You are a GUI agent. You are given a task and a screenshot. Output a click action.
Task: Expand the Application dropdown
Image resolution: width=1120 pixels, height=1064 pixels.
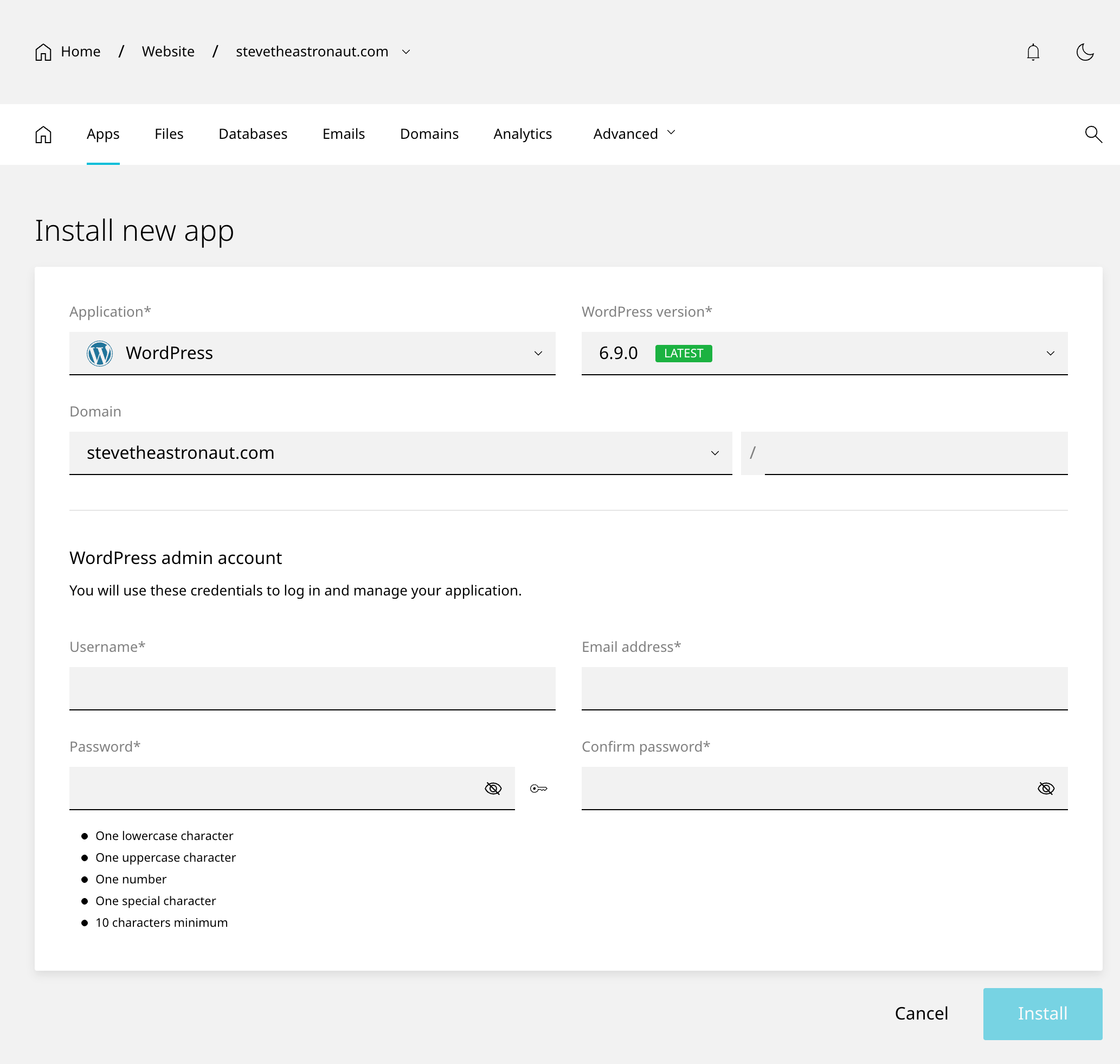click(538, 354)
